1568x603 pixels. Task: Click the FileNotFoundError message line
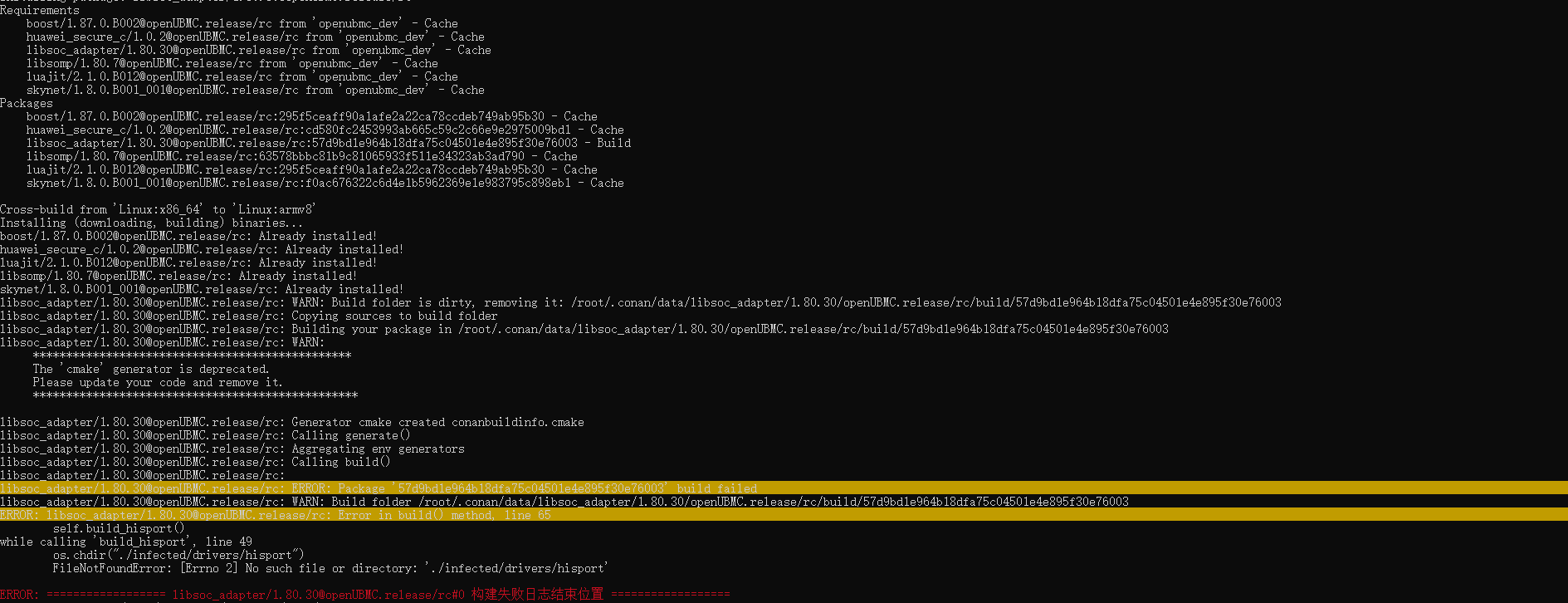click(330, 569)
